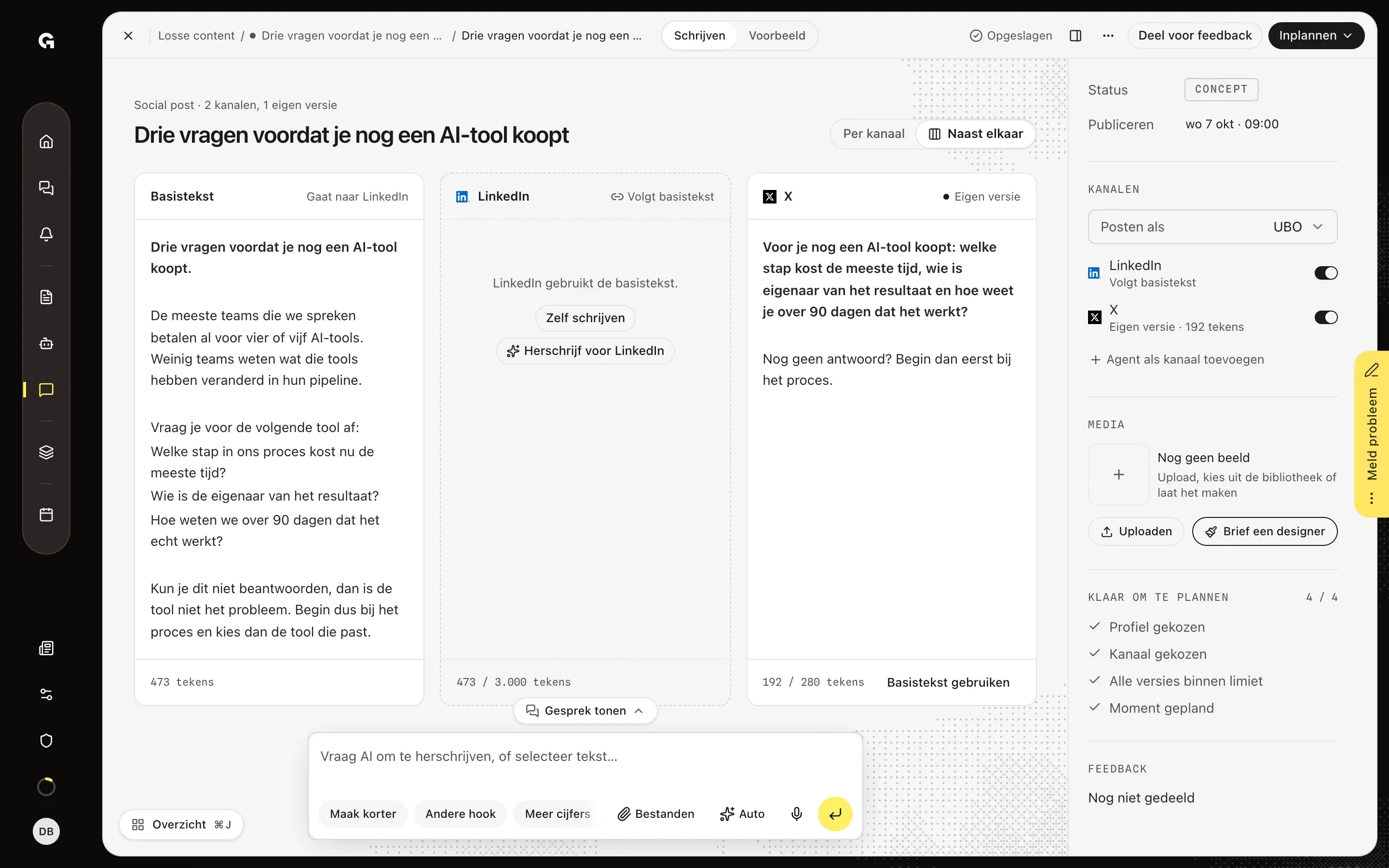Expand Gesprek tonen panel
The height and width of the screenshot is (868, 1389).
585,711
